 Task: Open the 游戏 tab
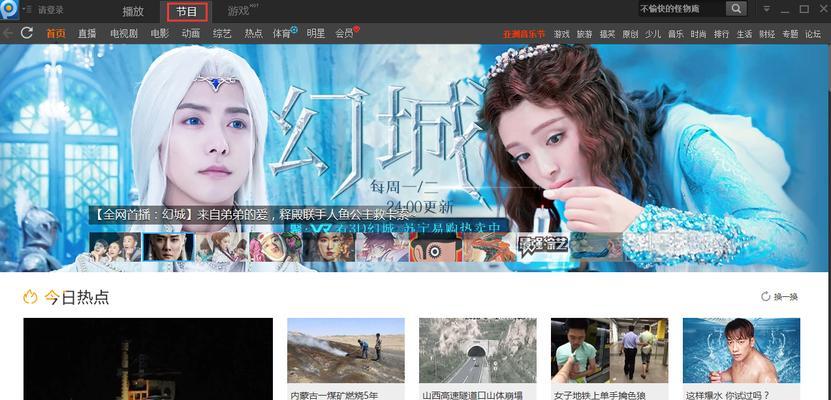pyautogui.click(x=239, y=11)
